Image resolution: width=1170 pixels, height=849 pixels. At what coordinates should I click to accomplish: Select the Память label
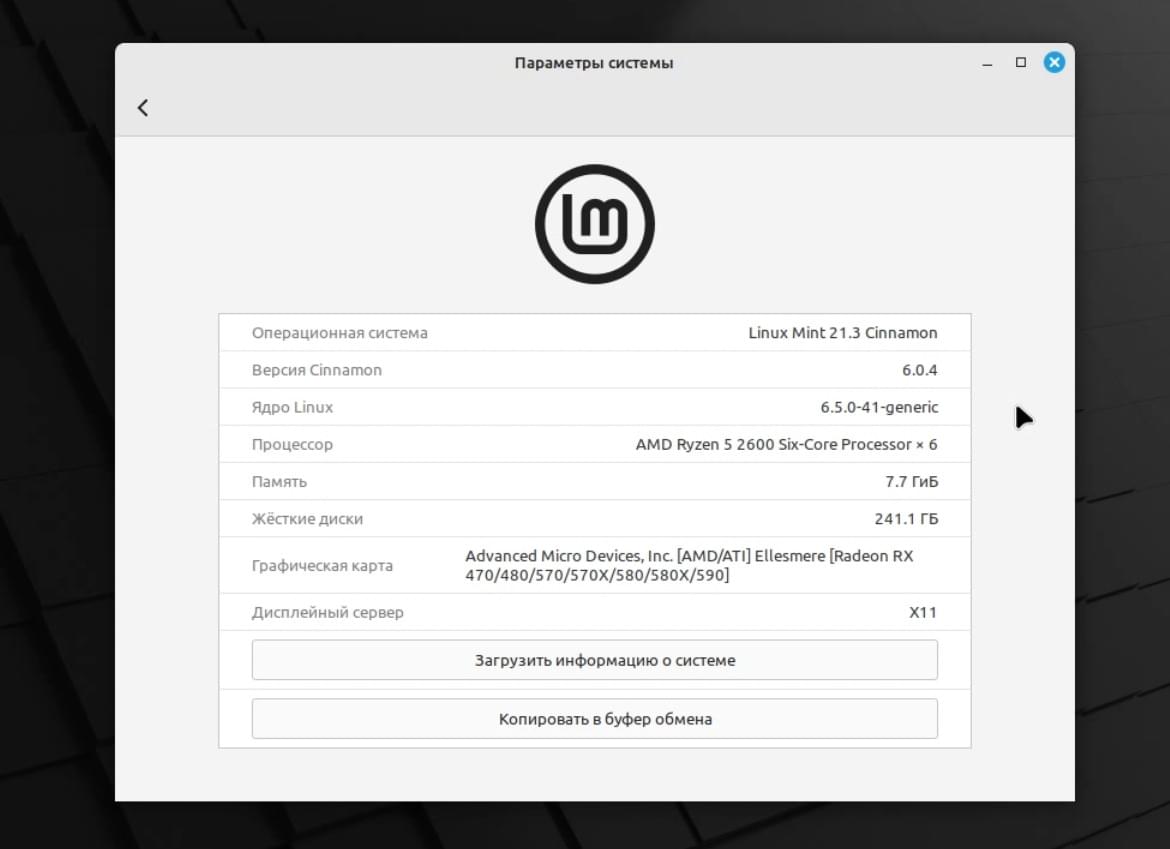pos(279,482)
